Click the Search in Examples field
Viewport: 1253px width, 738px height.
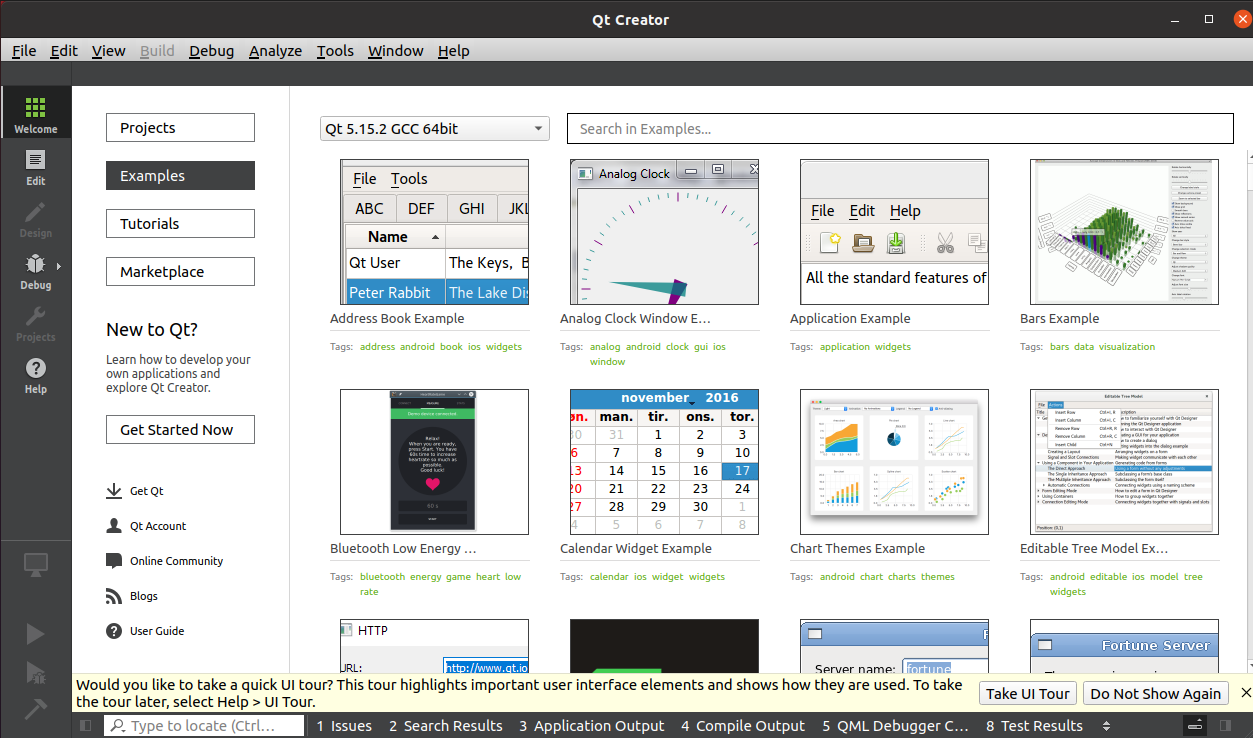[x=899, y=128]
